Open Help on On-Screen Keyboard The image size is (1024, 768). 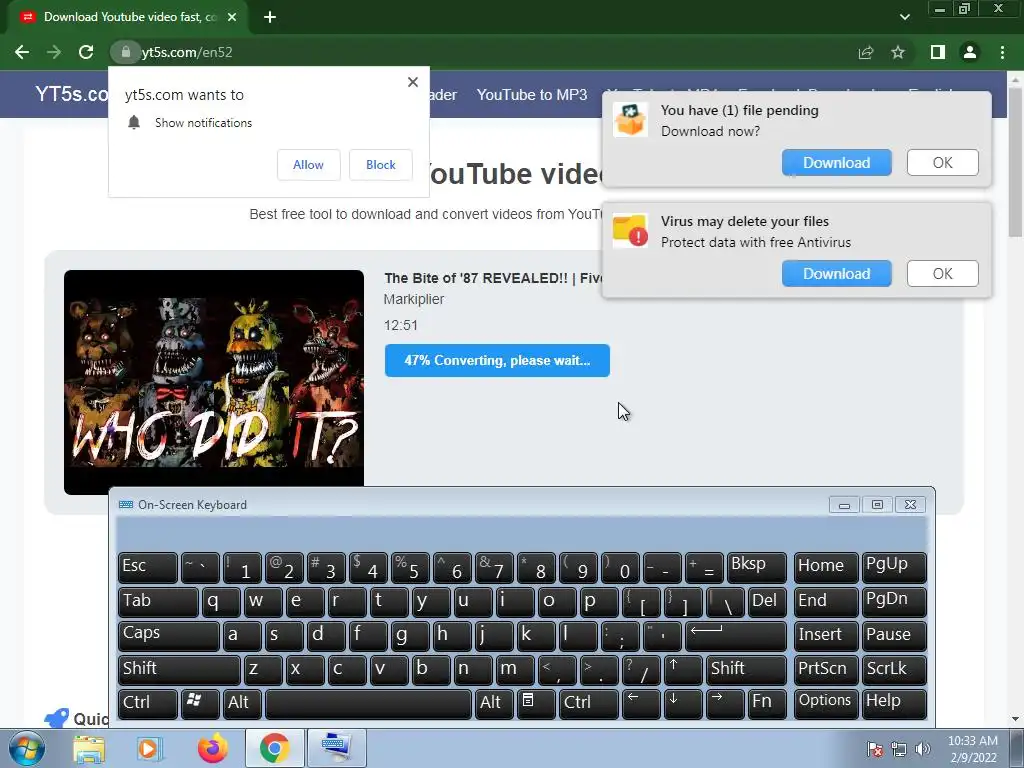894,703
